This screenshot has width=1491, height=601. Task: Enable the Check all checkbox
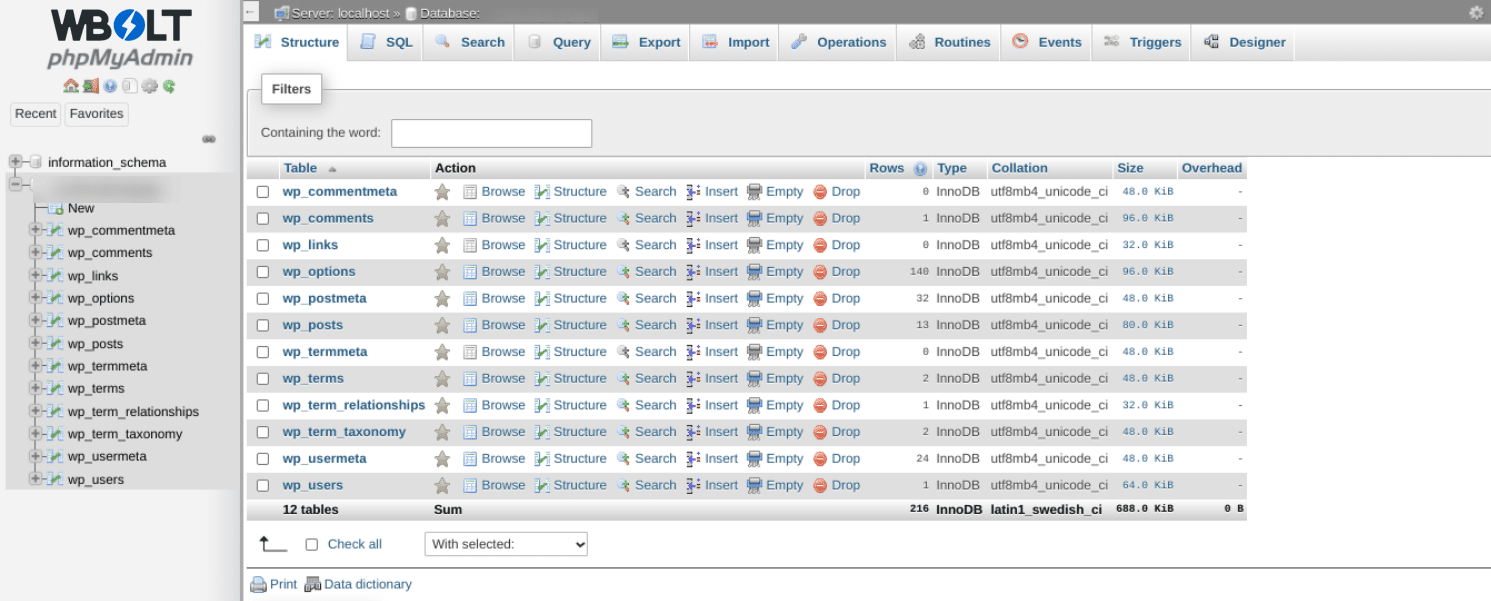312,545
